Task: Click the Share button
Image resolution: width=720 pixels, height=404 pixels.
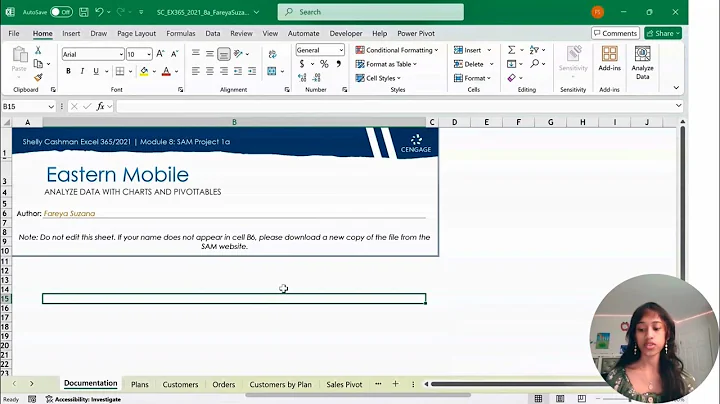Action: (x=663, y=33)
